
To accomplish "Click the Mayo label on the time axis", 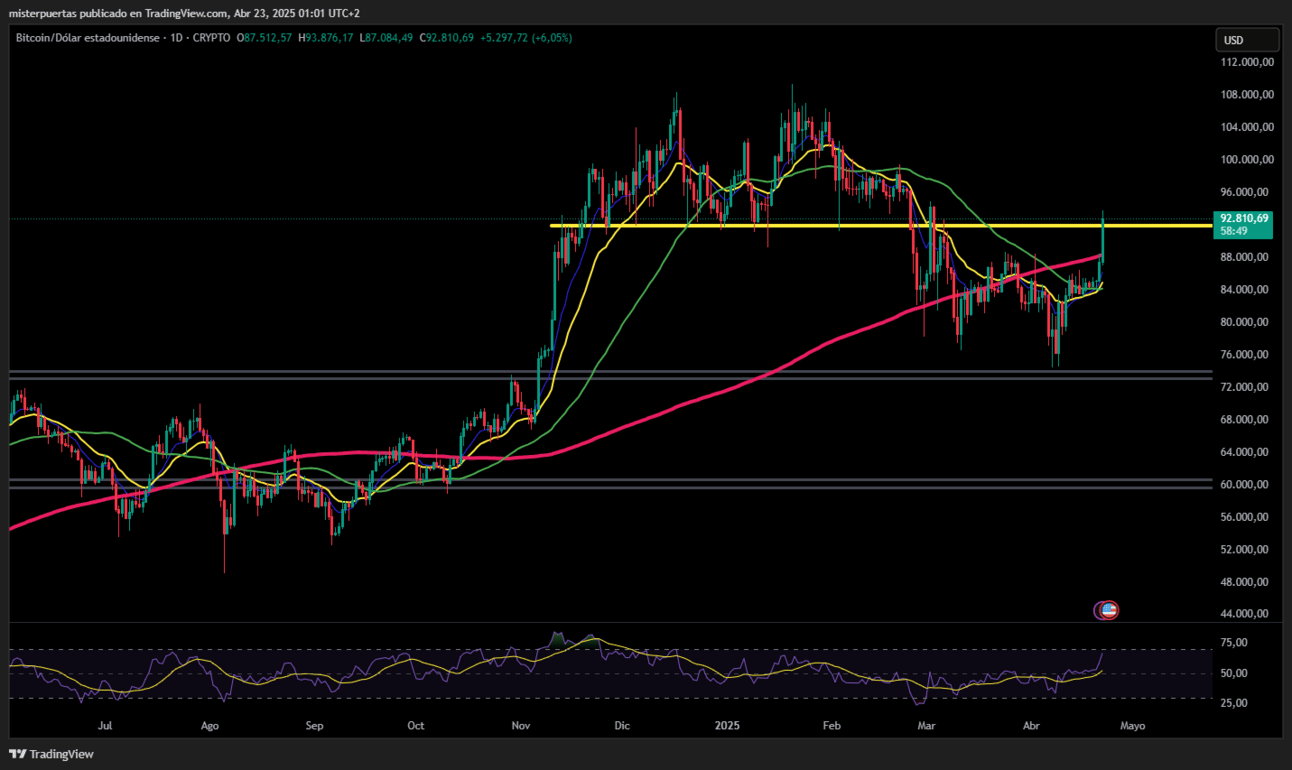I will pyautogui.click(x=1132, y=726).
